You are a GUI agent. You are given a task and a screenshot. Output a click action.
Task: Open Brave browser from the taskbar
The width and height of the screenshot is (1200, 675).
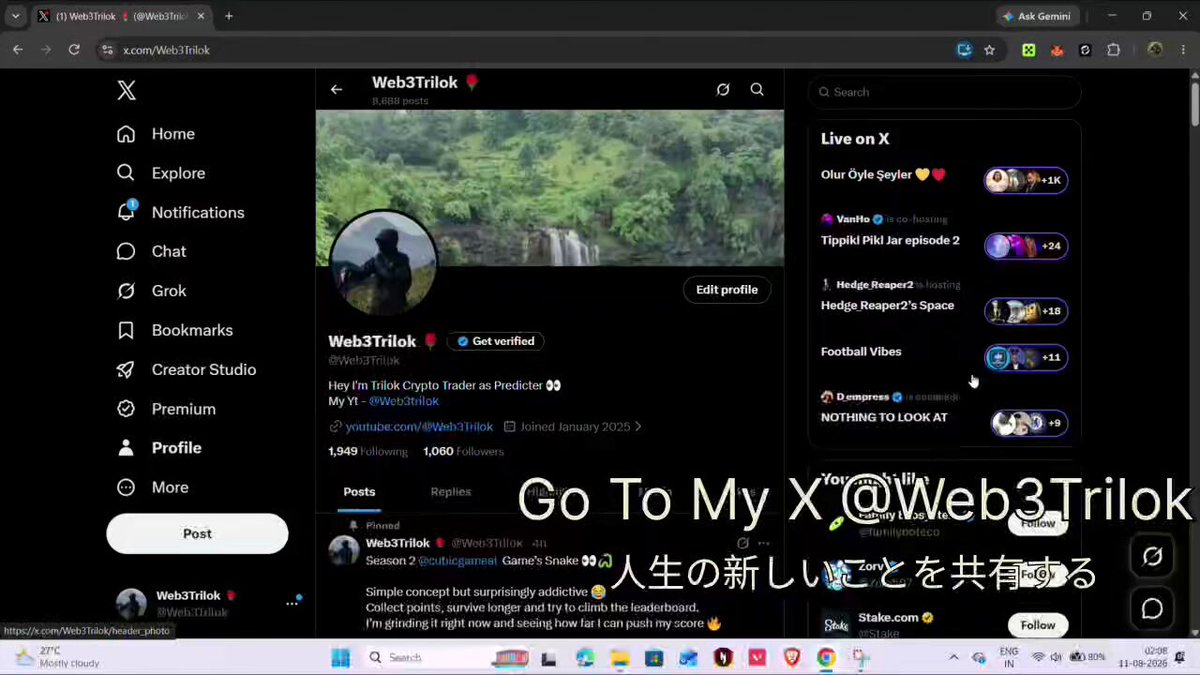(x=792, y=657)
